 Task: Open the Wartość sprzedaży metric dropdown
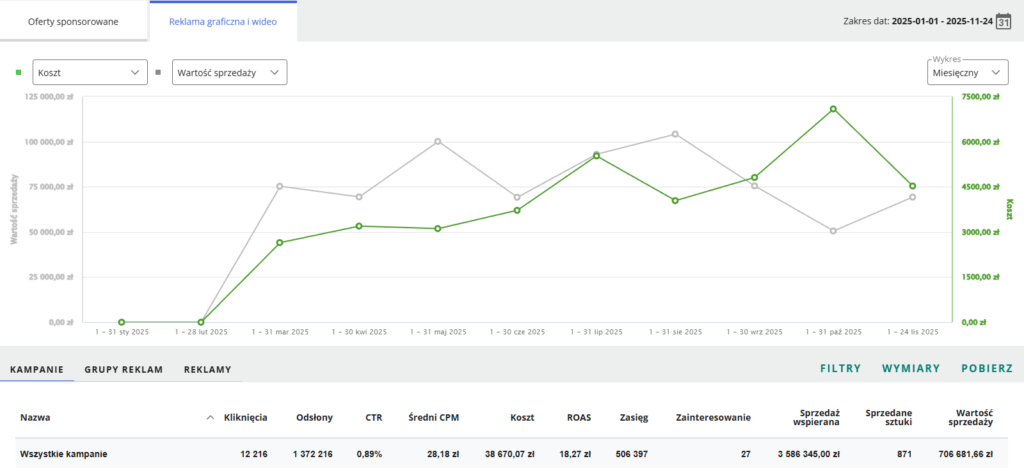click(229, 72)
